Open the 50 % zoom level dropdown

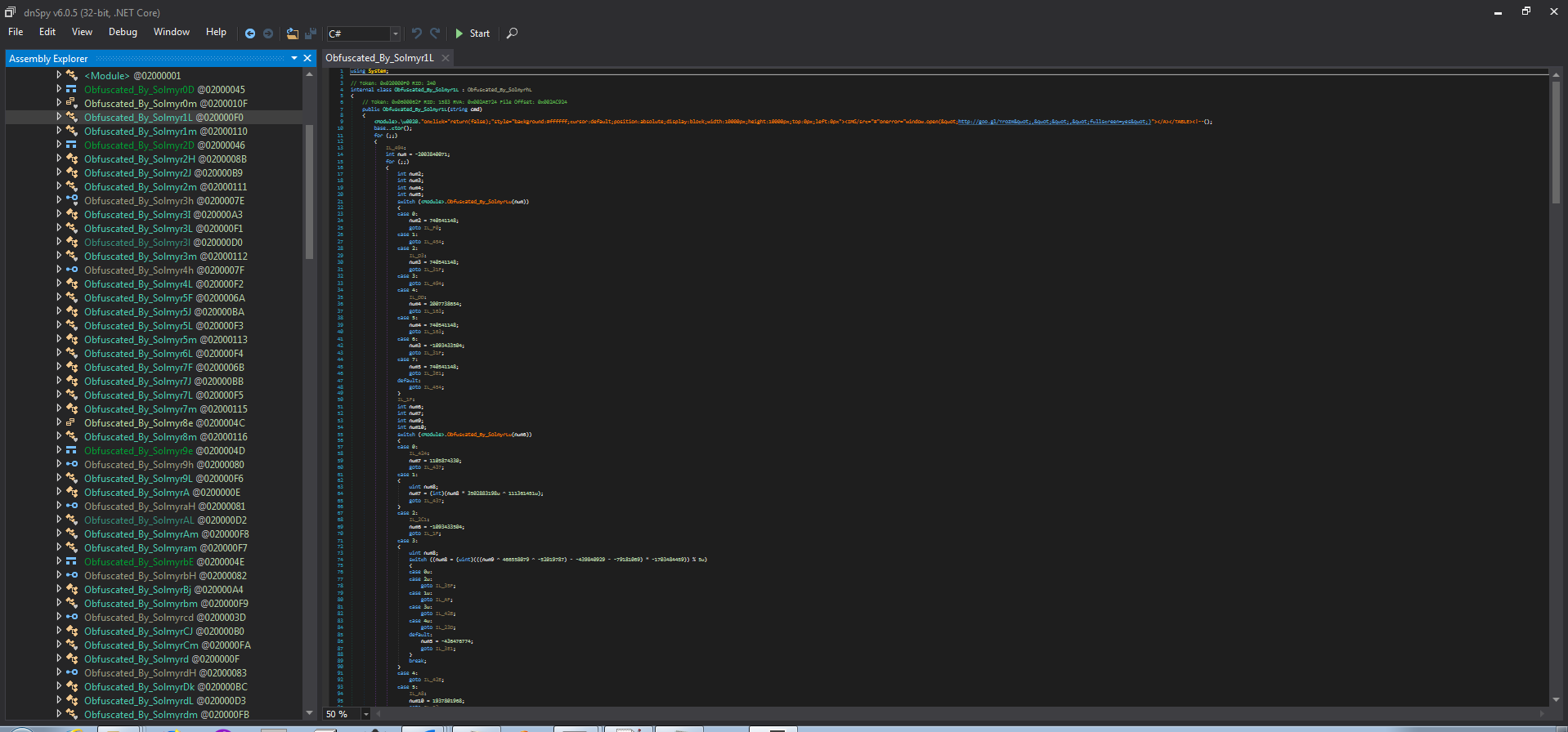pyautogui.click(x=365, y=714)
